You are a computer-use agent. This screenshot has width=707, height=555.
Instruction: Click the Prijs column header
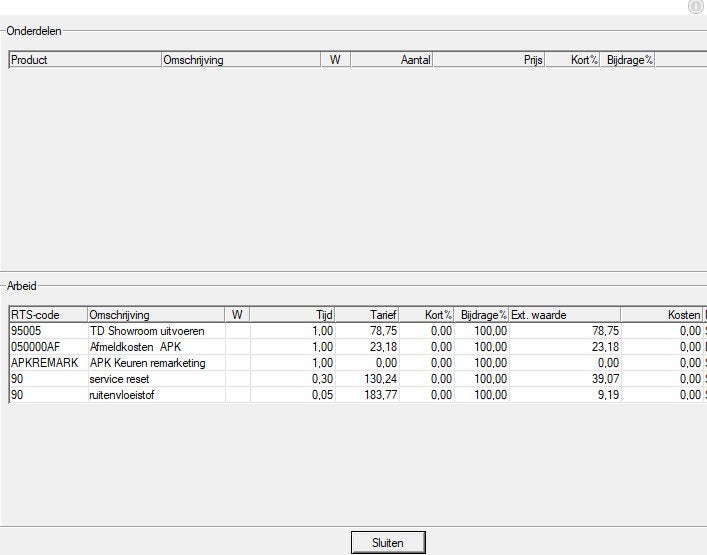489,60
